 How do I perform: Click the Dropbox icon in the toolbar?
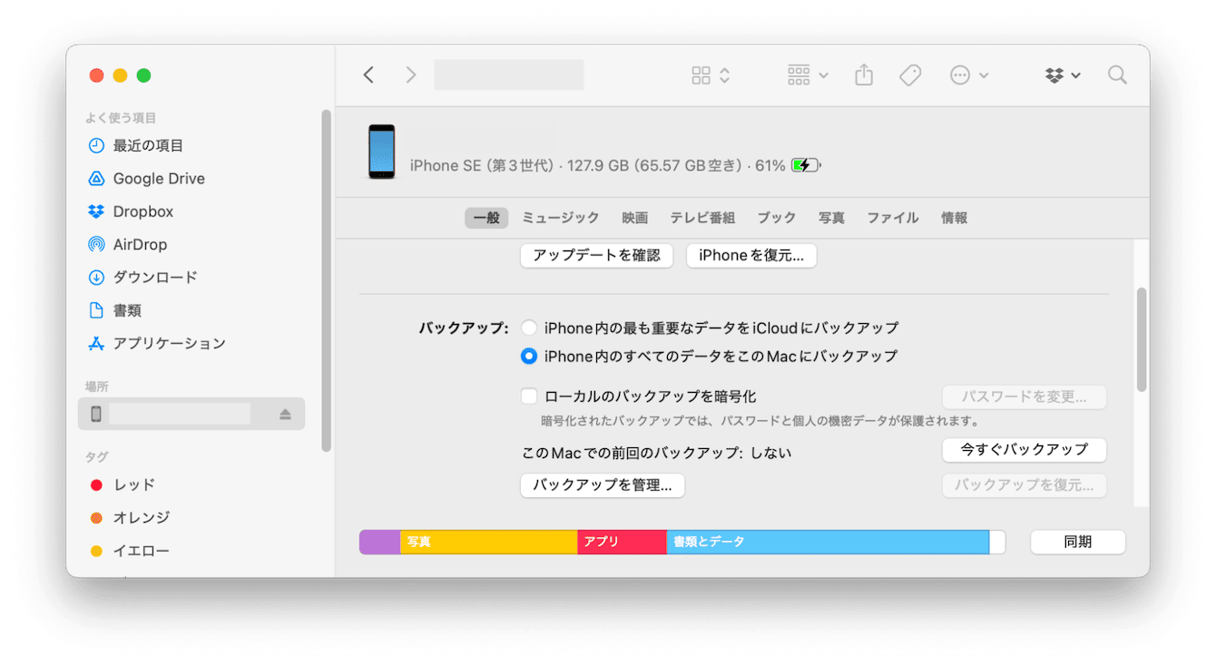pyautogui.click(x=1055, y=74)
